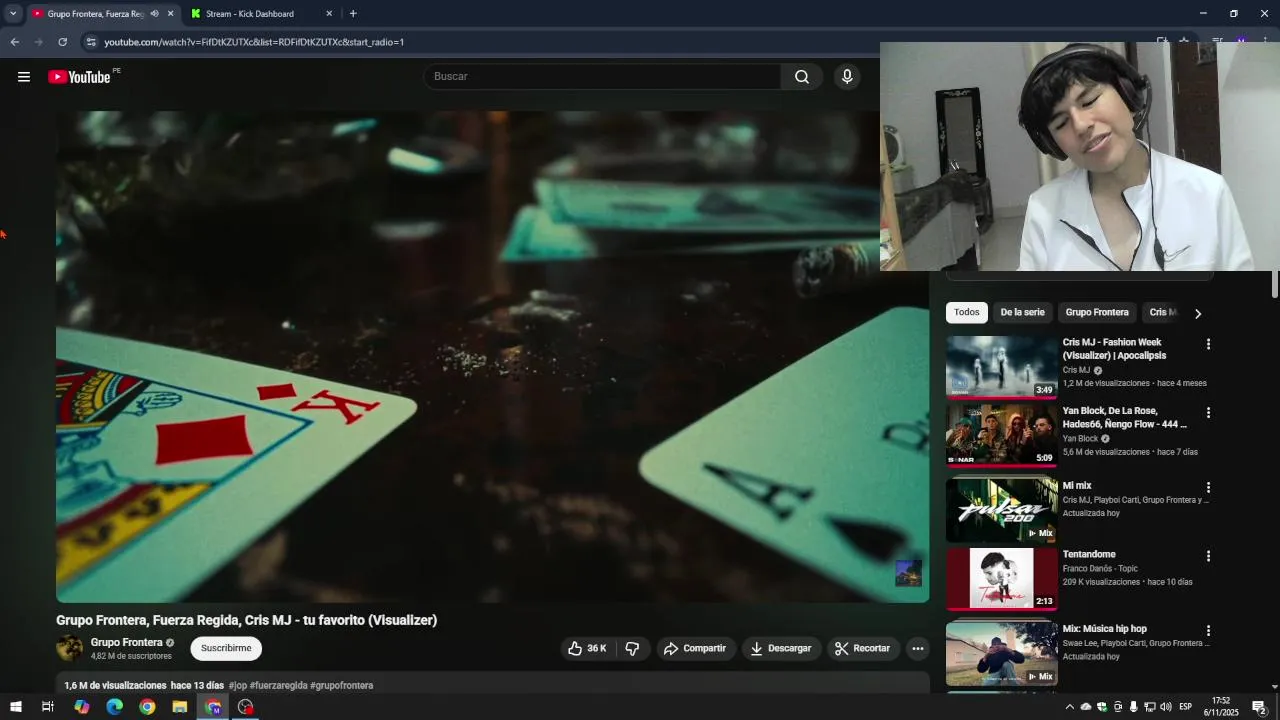Open the Windows Start menu

click(x=15, y=707)
